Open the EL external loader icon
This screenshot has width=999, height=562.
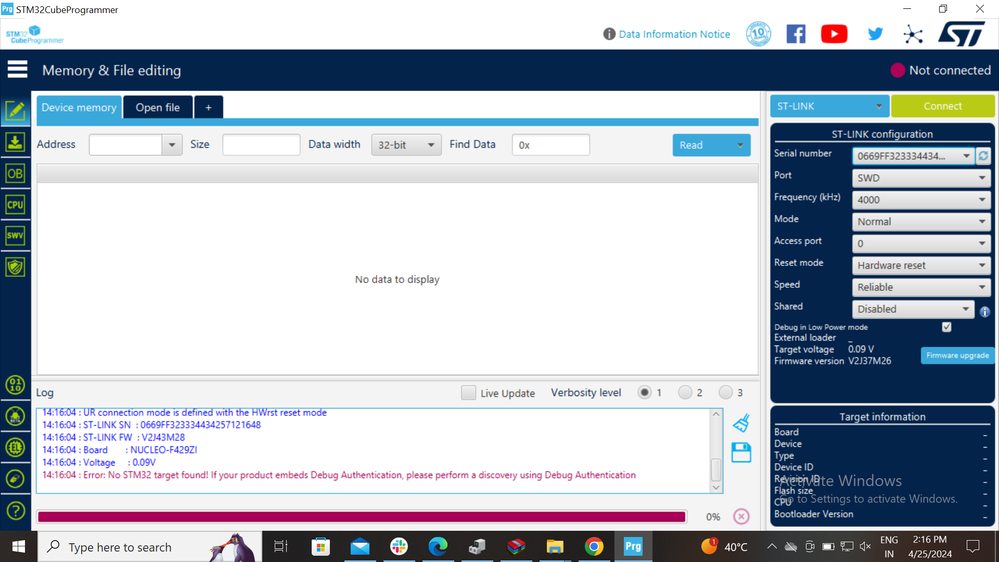pyautogui.click(x=15, y=447)
